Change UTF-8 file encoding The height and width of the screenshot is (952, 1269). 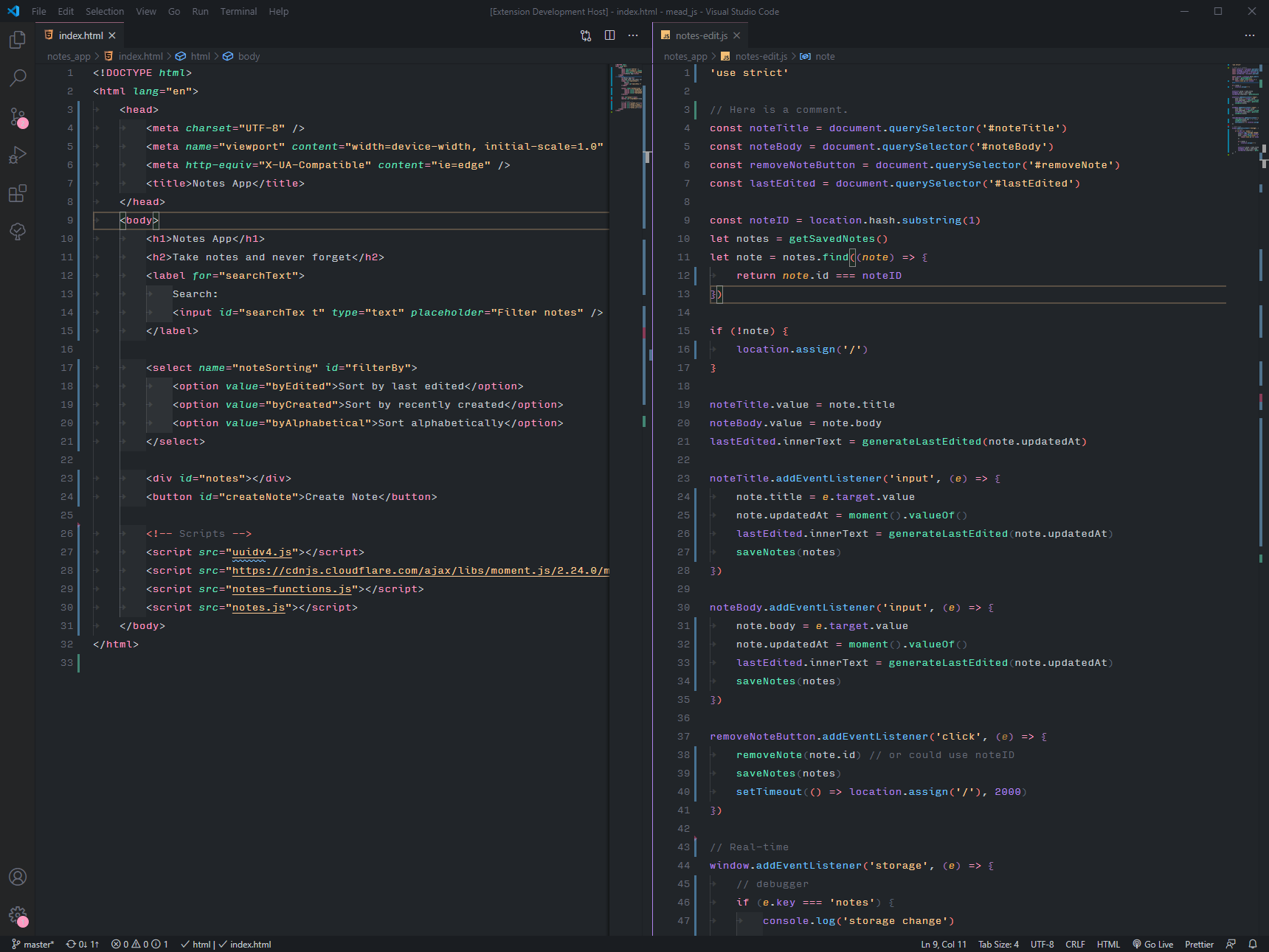(x=1042, y=944)
